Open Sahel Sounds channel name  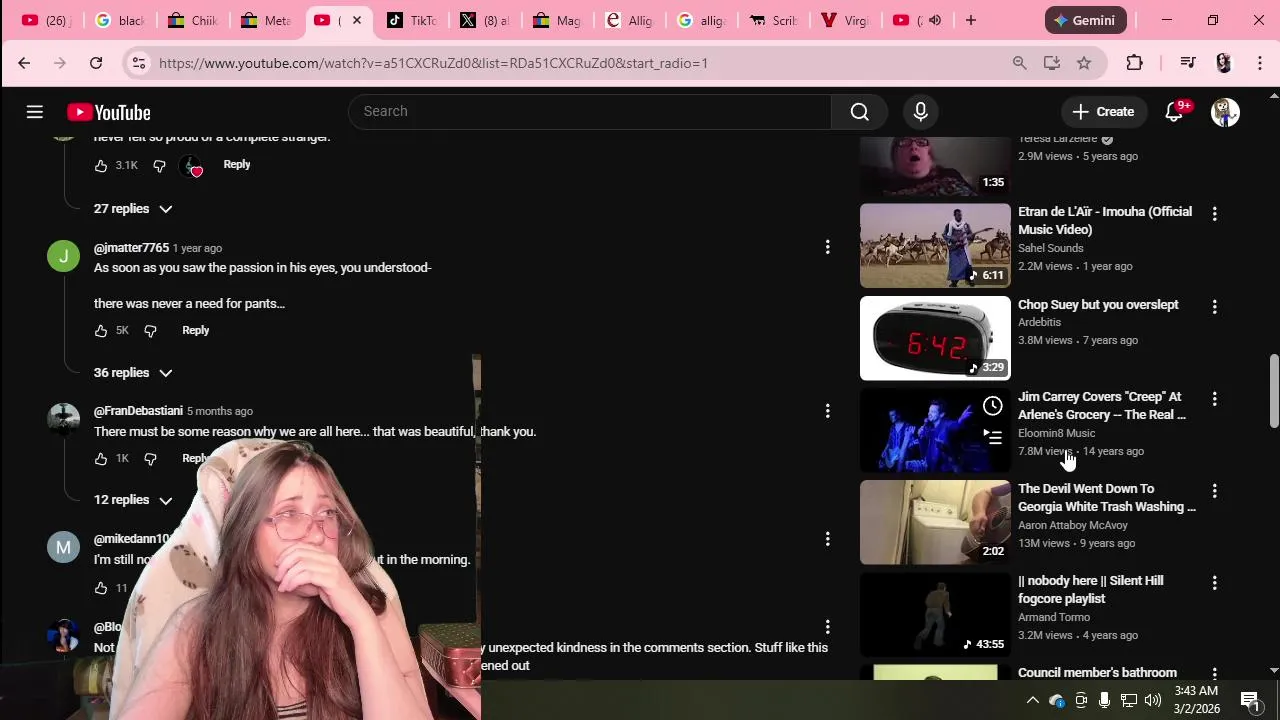click(x=1050, y=248)
